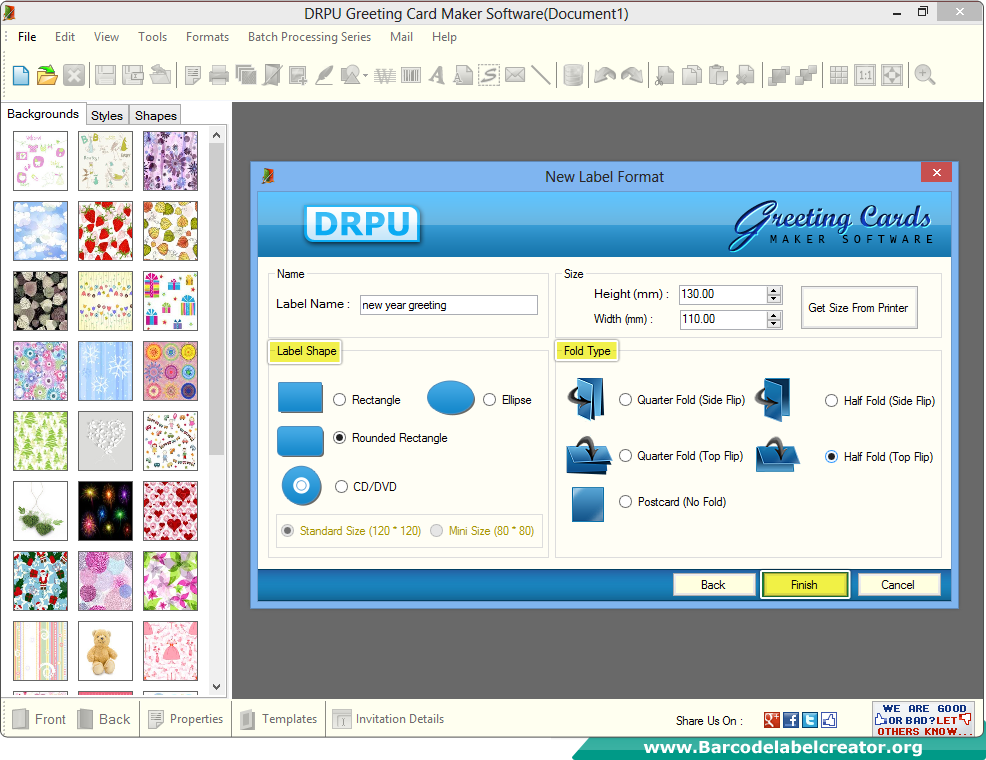Select the text A tool icon
The height and width of the screenshot is (760, 986).
click(x=437, y=75)
